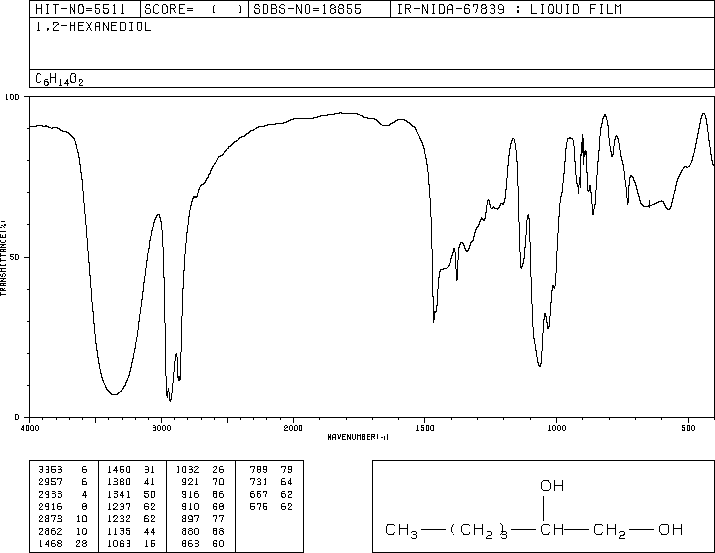Select the 1380 peak table entry
The width and height of the screenshot is (715, 553).
click(x=131, y=481)
